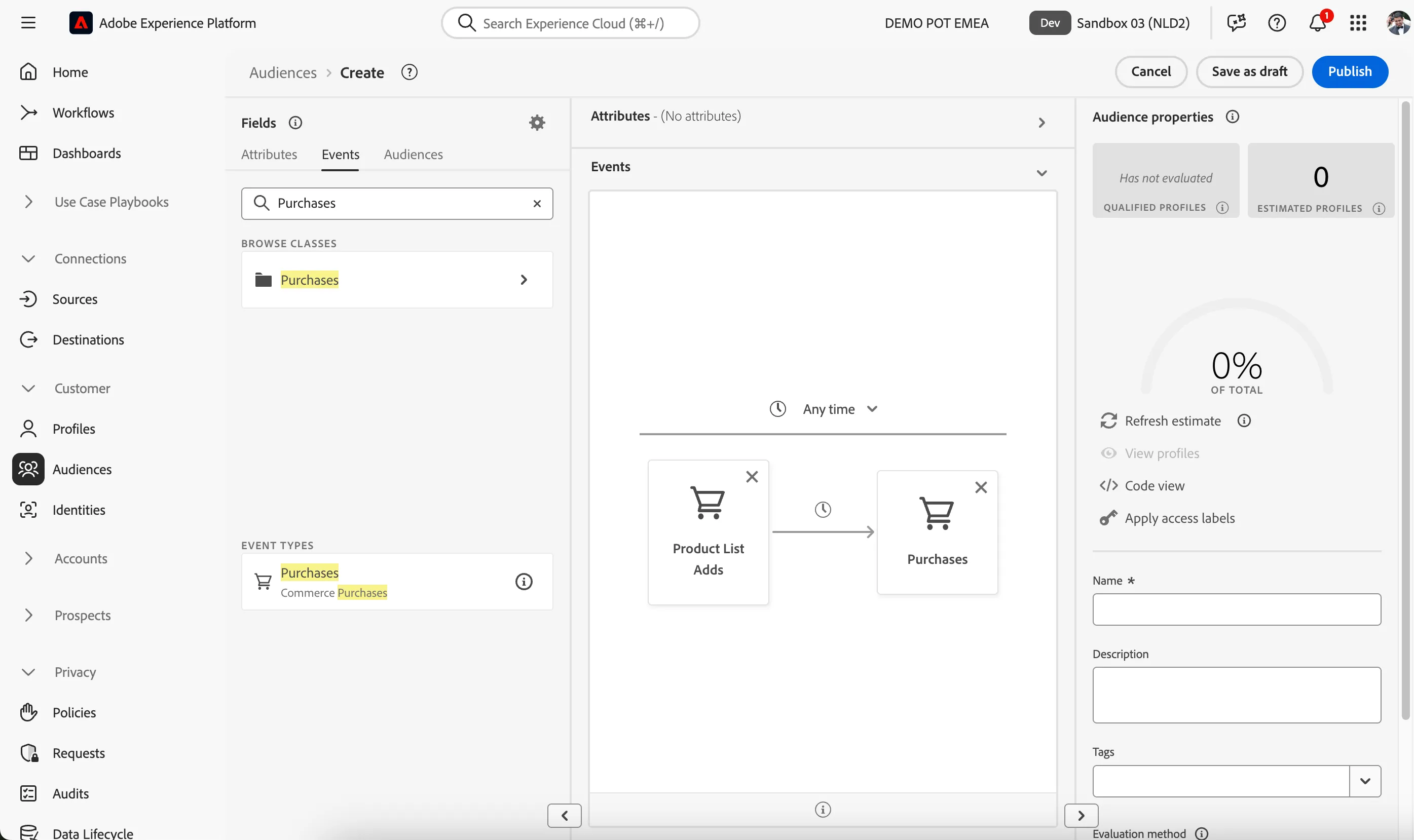Remove the Product List Adds event card
1414x840 pixels.
pos(752,477)
